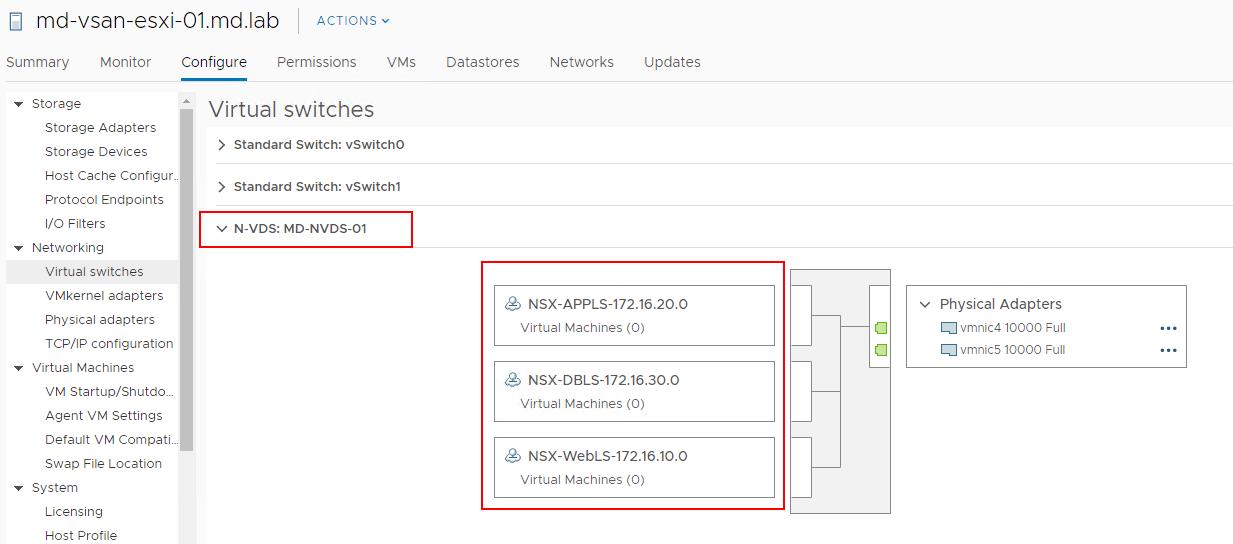Collapse the Networking tree section
Image resolution: width=1233 pixels, height=544 pixels.
coord(18,248)
